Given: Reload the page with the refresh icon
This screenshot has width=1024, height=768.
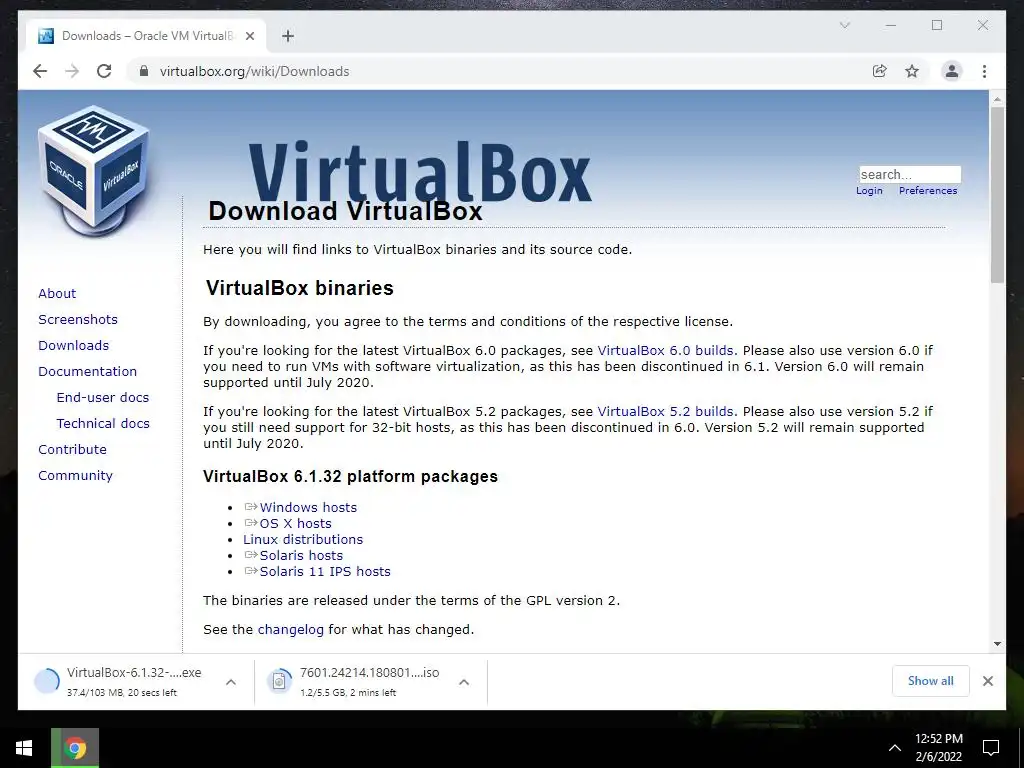Looking at the screenshot, I should 104,71.
